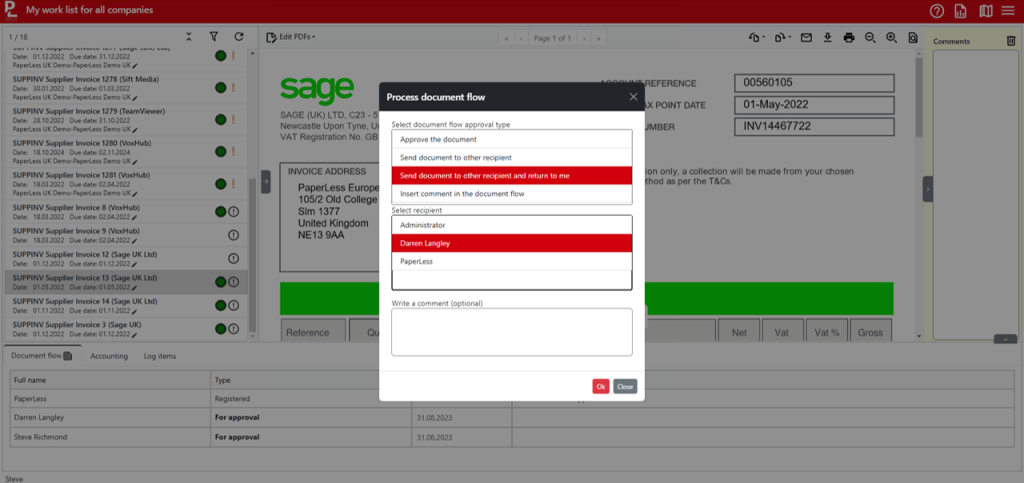Select 'Insert comment in the document flow' option
1024x483 pixels.
pyautogui.click(x=511, y=193)
